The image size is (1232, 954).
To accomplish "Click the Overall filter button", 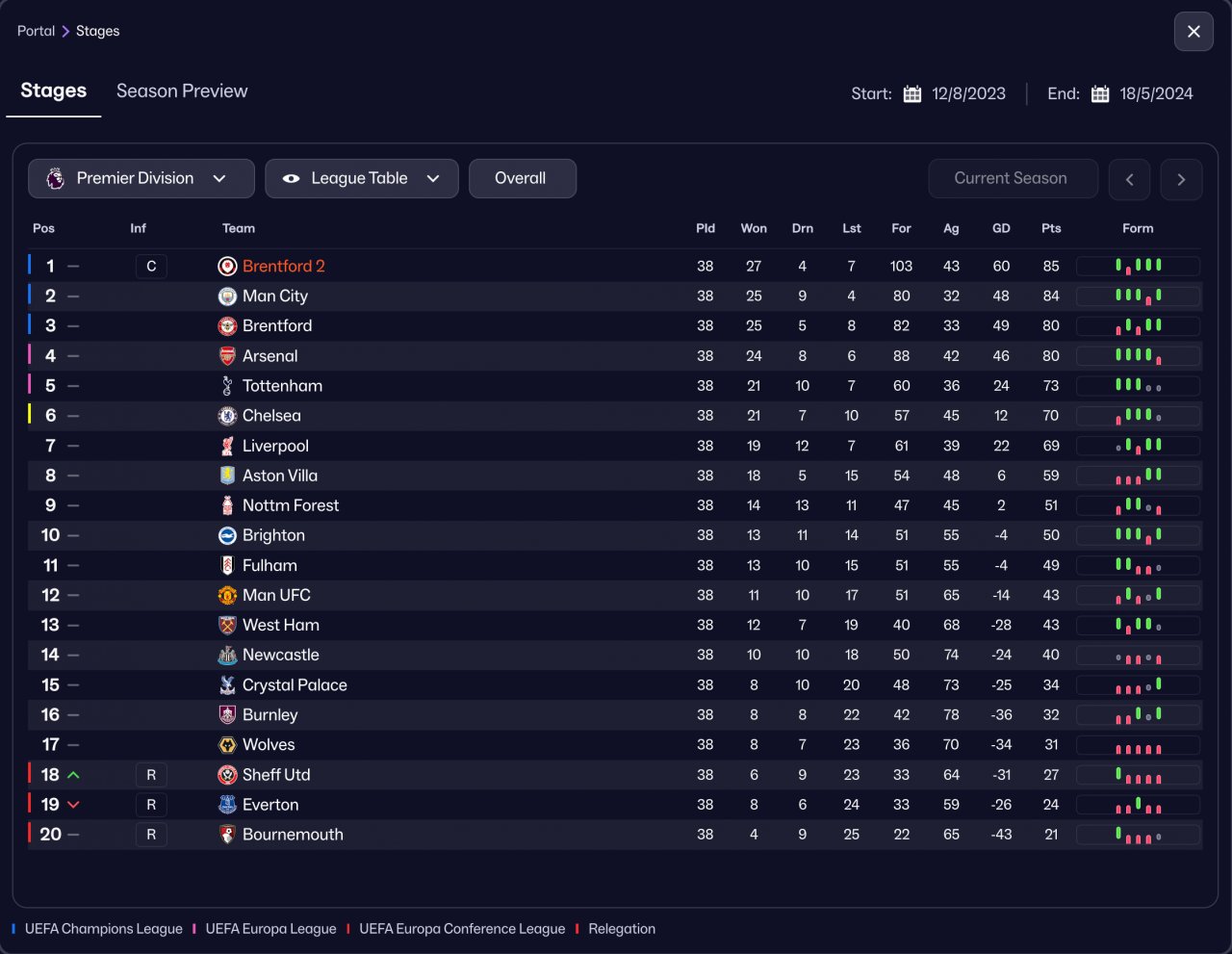I will [523, 179].
